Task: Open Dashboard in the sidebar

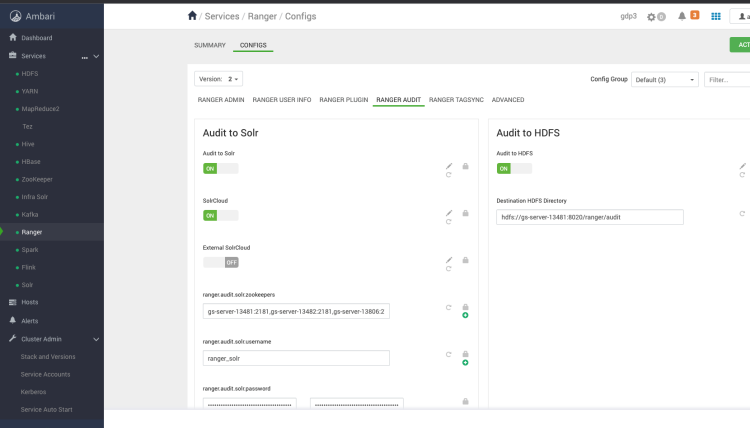Action: [x=37, y=38]
